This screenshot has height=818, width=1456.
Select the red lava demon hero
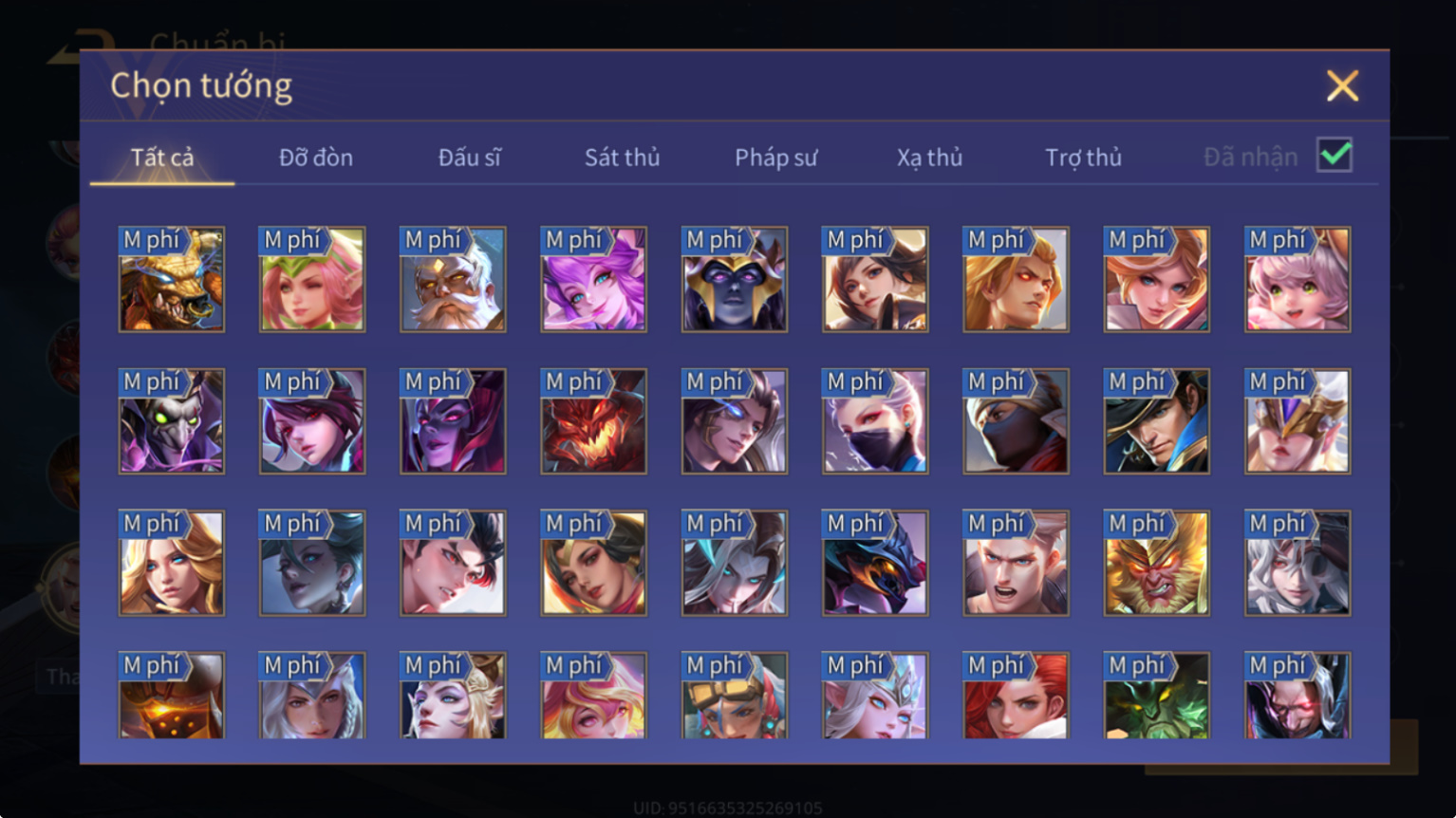pos(593,421)
